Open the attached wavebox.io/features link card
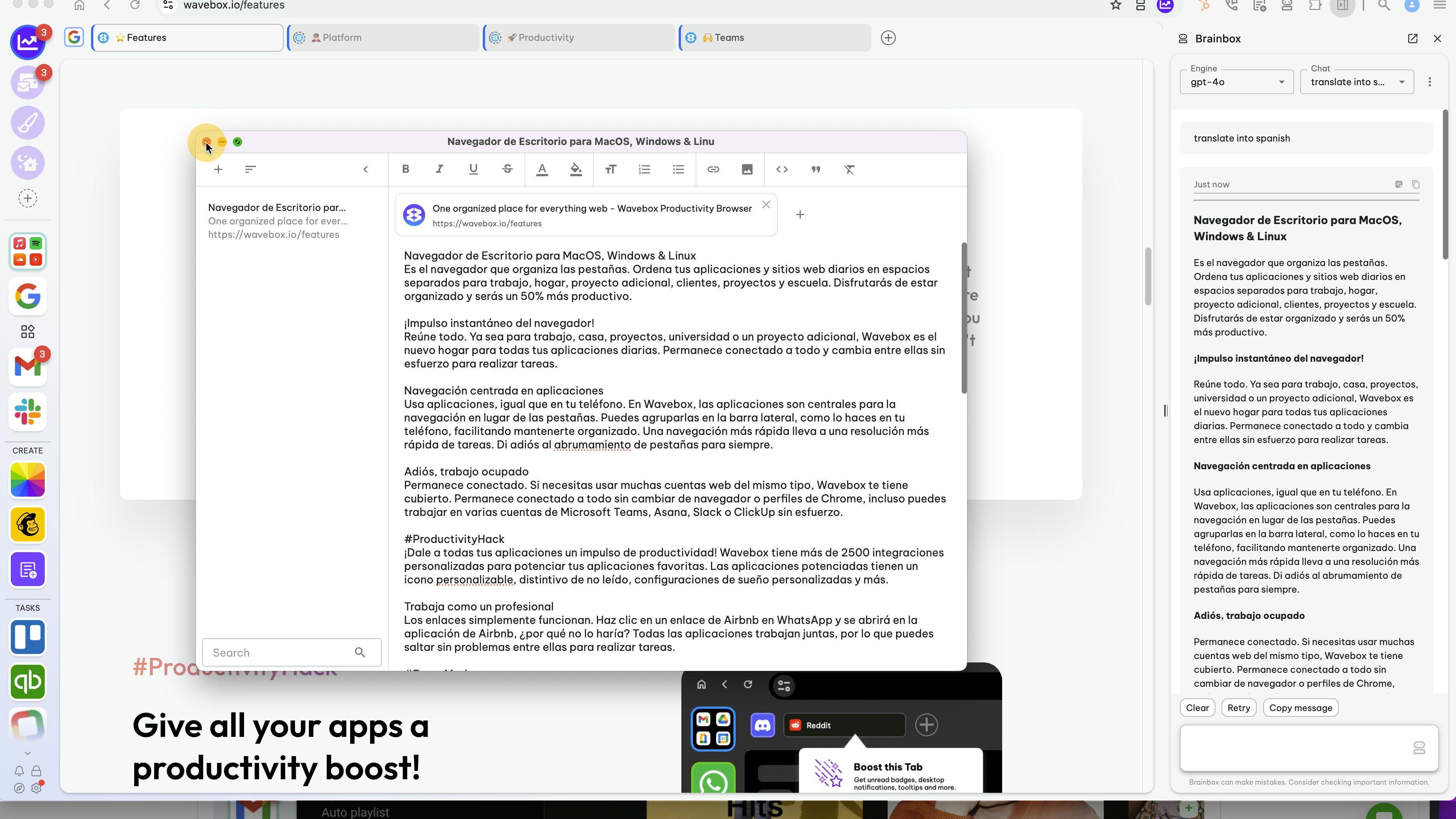This screenshot has width=1456, height=819. [x=586, y=215]
